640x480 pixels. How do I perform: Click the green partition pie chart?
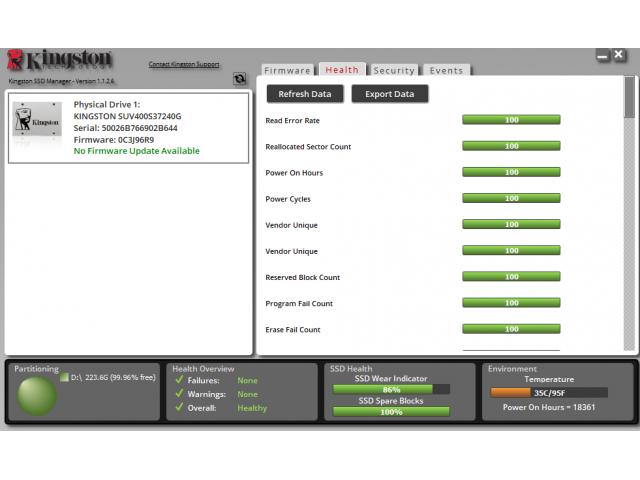[x=37, y=396]
